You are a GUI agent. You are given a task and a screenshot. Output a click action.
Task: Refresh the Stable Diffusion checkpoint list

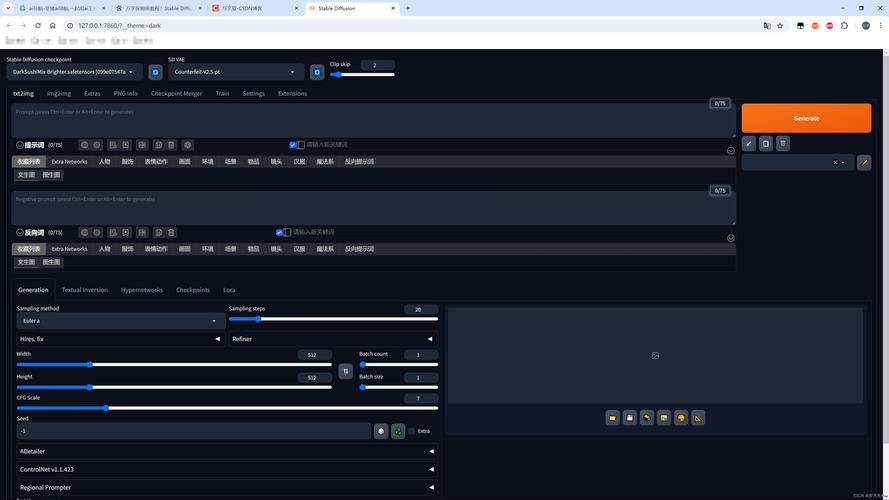tap(155, 72)
